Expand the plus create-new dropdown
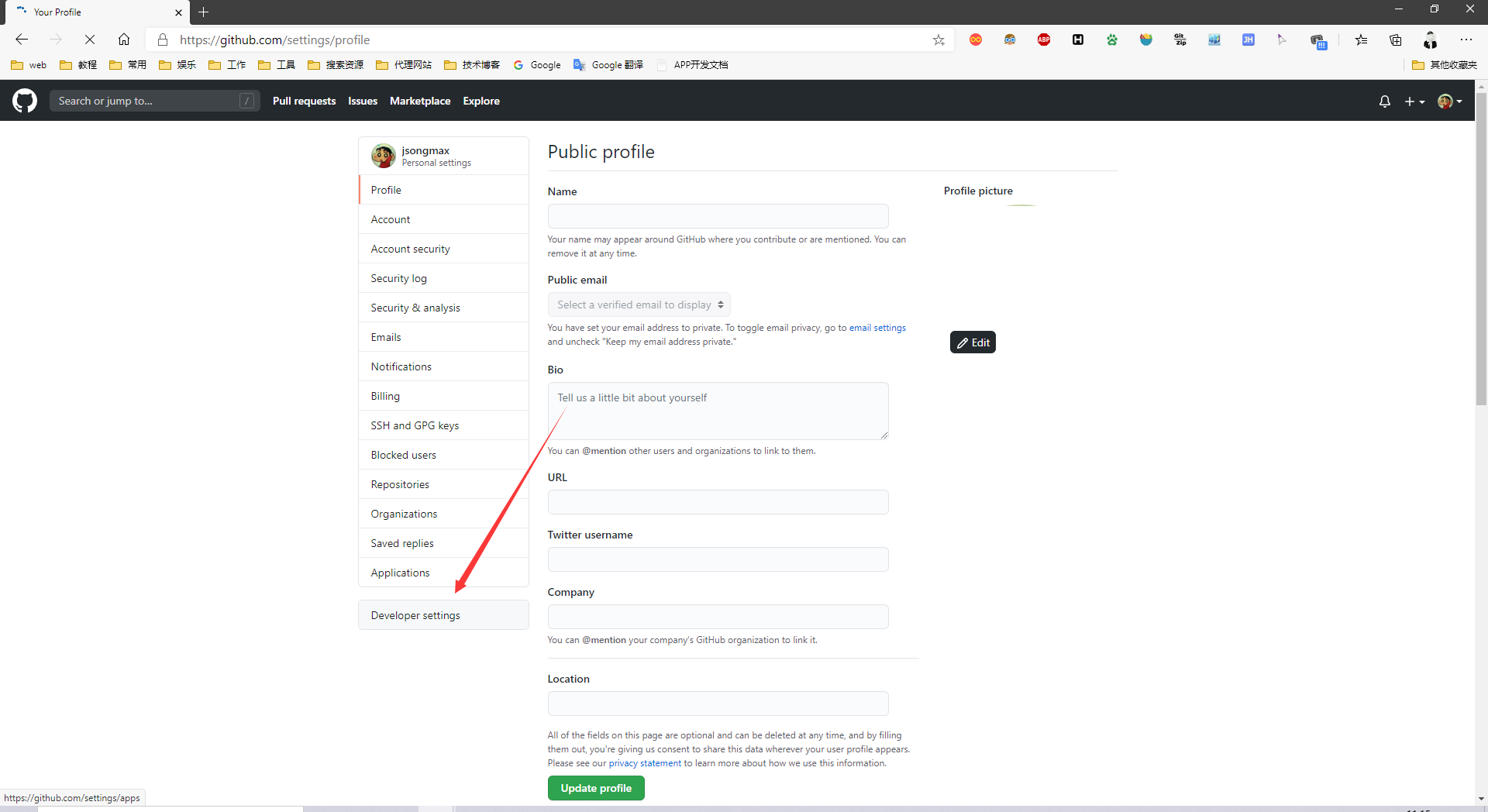This screenshot has height=812, width=1488. click(x=1414, y=101)
